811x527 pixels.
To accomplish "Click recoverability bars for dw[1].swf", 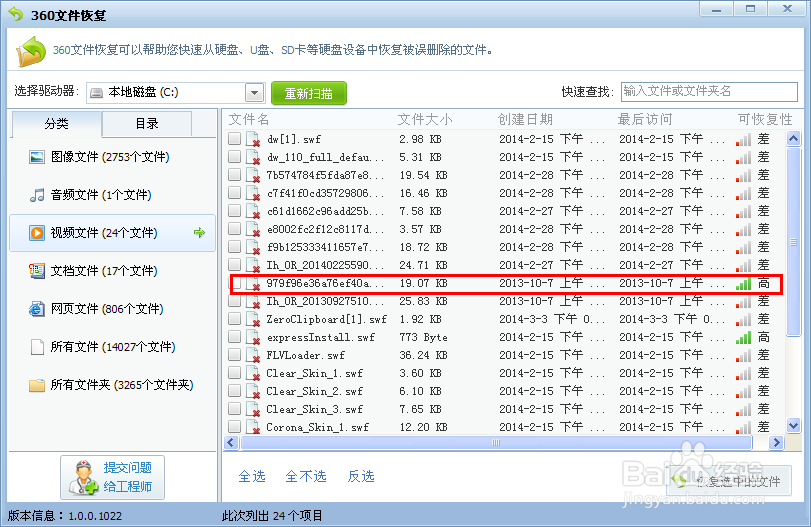I will (x=743, y=140).
